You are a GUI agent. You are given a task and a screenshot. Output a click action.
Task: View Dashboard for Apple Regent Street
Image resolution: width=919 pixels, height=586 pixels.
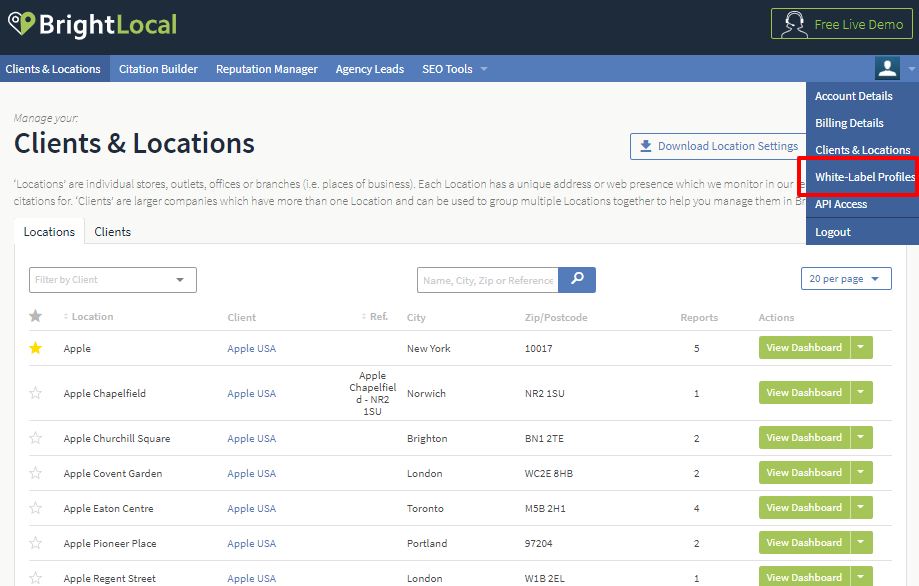(804, 577)
